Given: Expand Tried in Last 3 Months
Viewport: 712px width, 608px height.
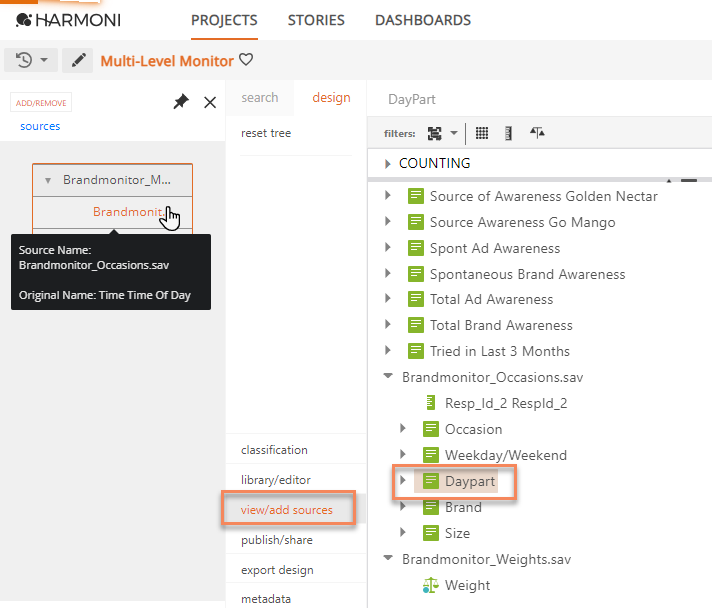Looking at the screenshot, I should click(x=387, y=351).
